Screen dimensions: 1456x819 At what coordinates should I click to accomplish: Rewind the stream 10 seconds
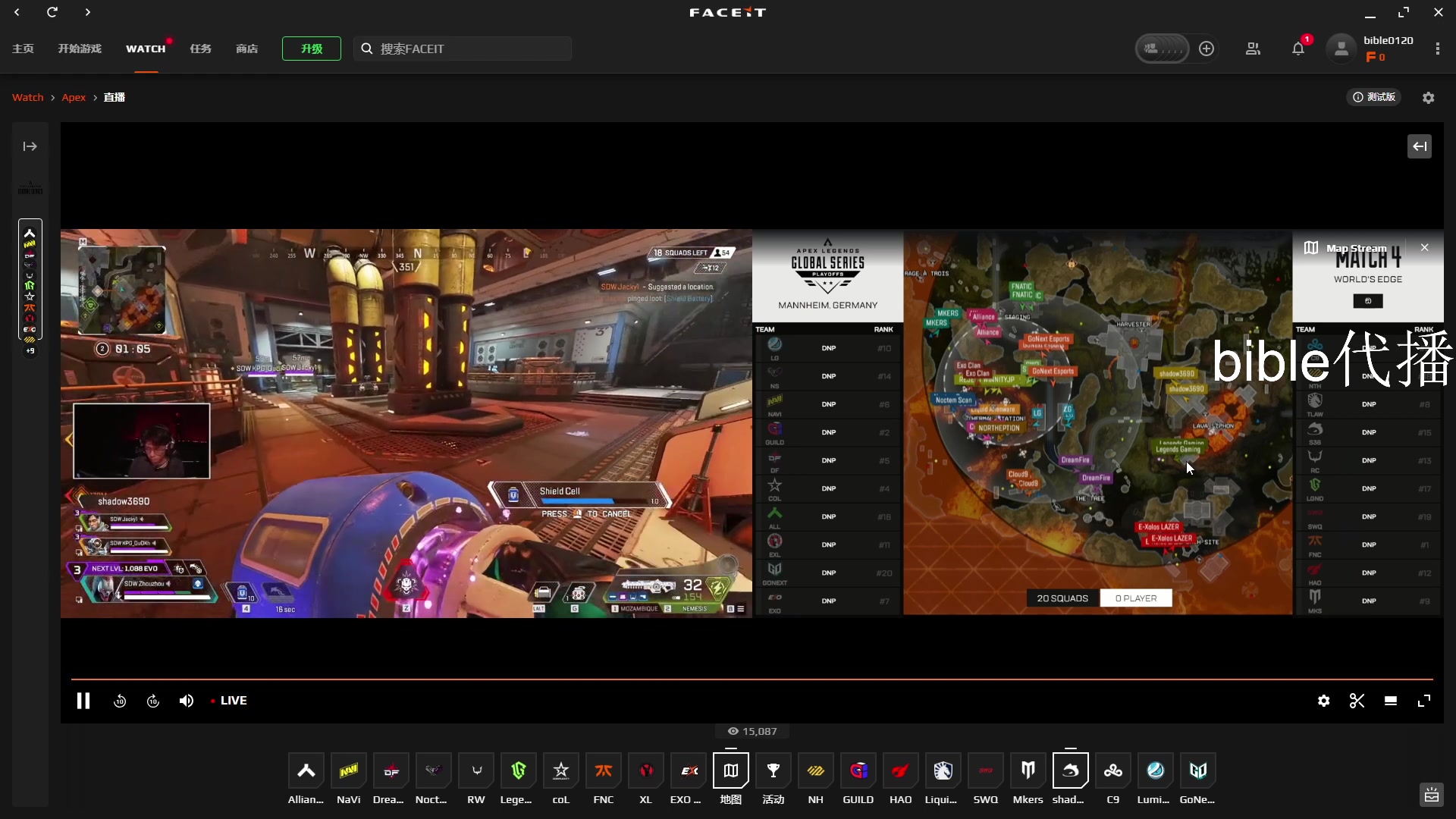(x=120, y=701)
